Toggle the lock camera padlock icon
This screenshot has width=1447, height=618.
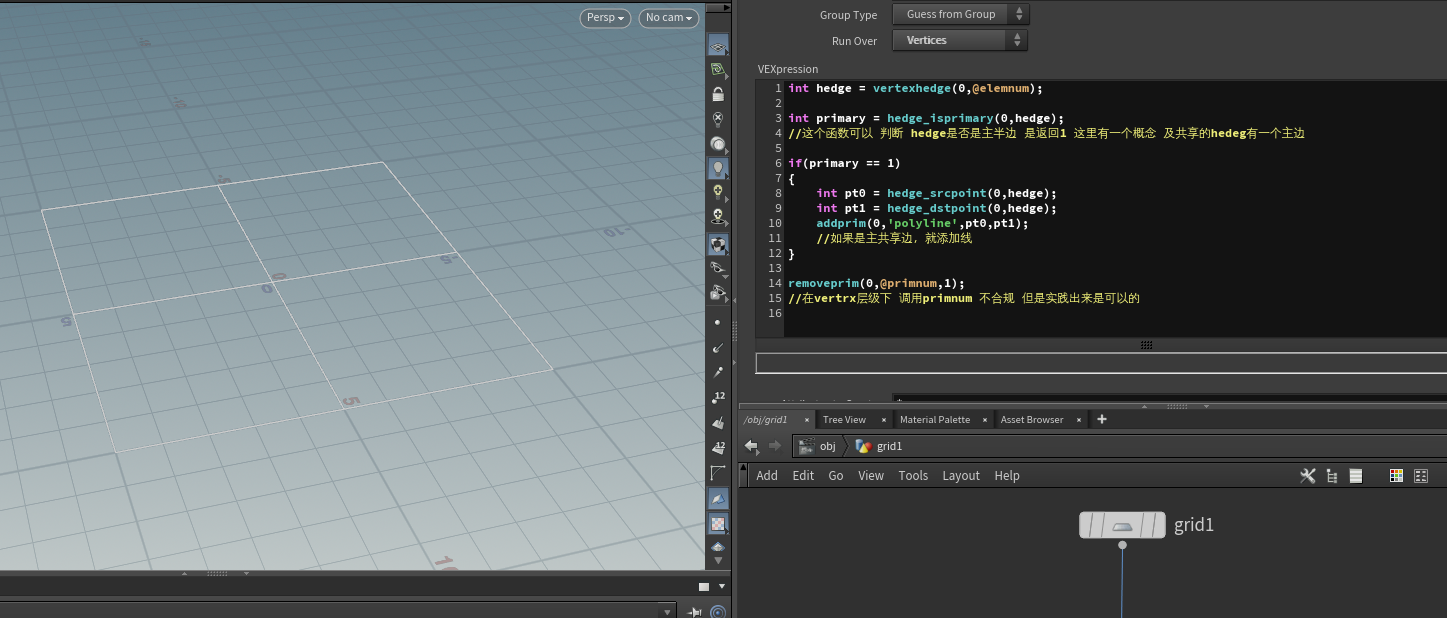717,95
